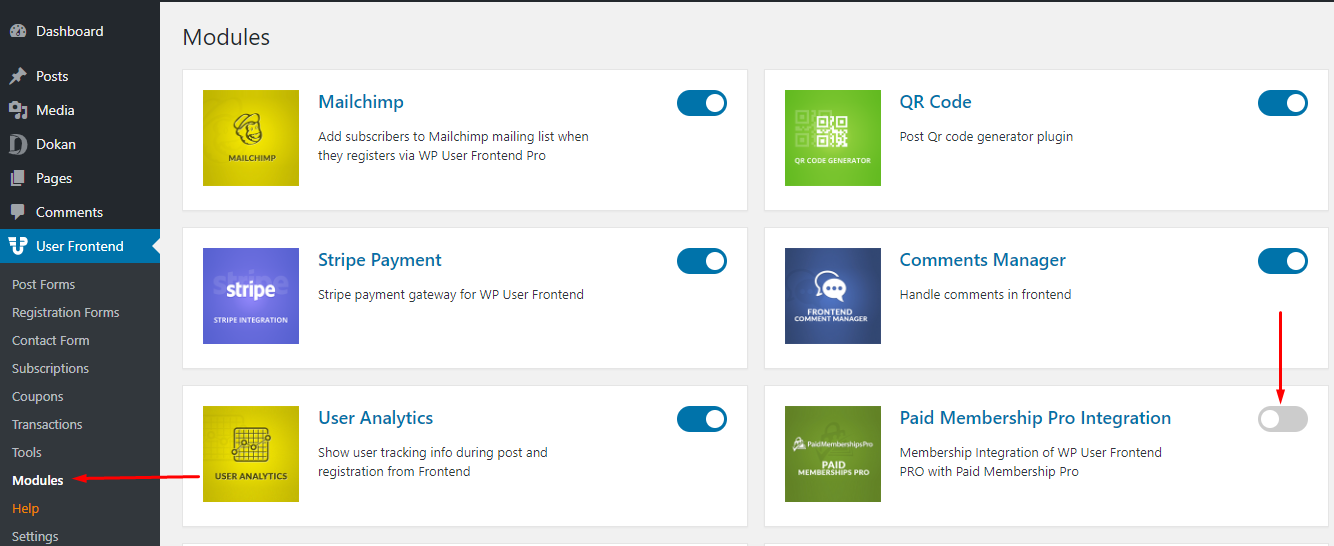This screenshot has height=546, width=1334.
Task: Click the Comments Manager title
Action: point(983,260)
